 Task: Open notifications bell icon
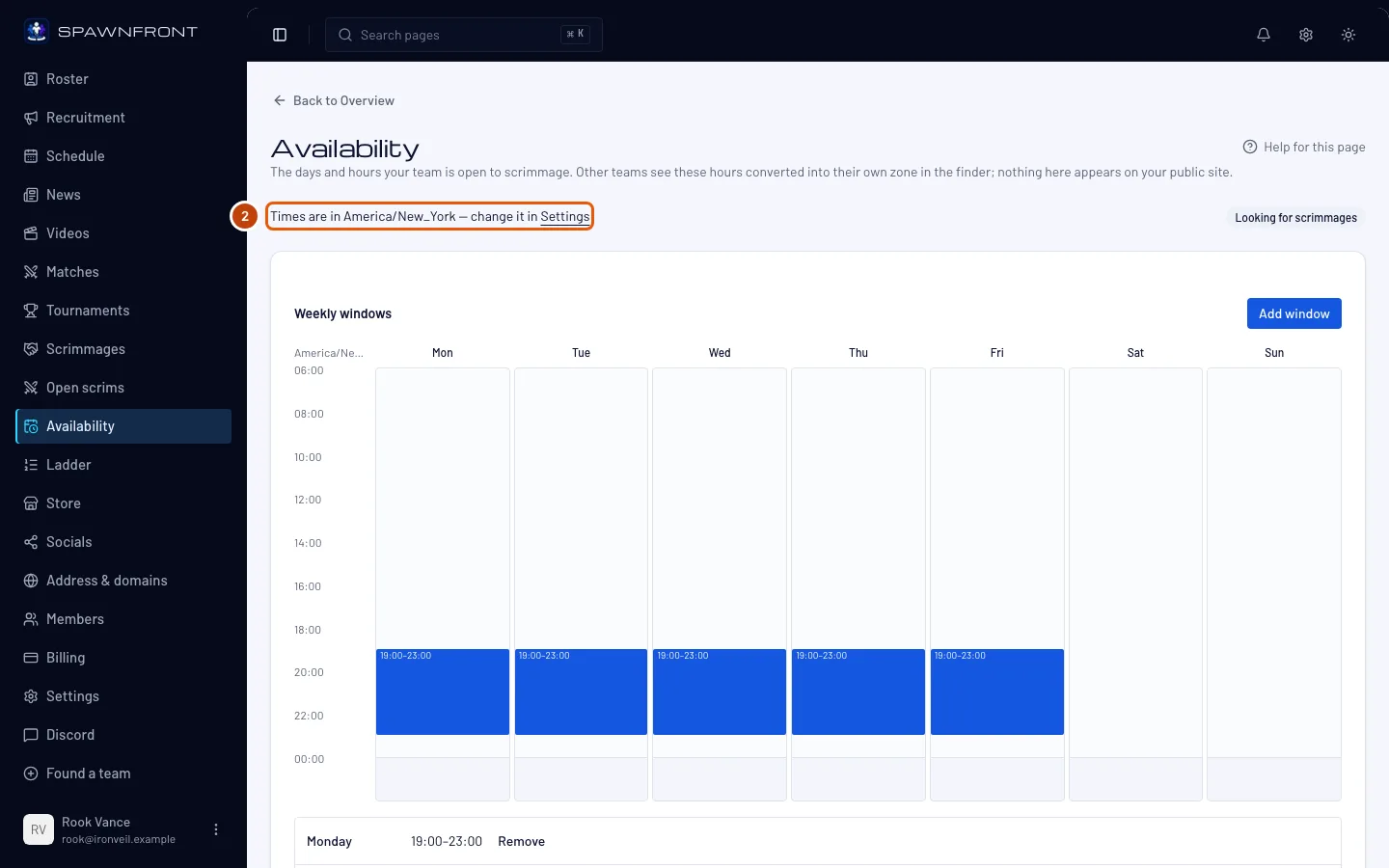click(1264, 35)
